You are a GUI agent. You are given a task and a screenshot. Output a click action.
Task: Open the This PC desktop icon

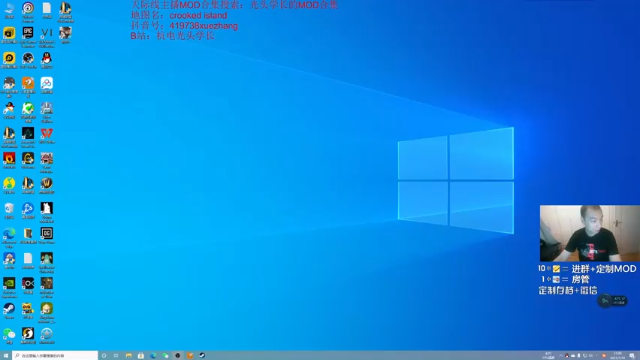click(x=9, y=9)
